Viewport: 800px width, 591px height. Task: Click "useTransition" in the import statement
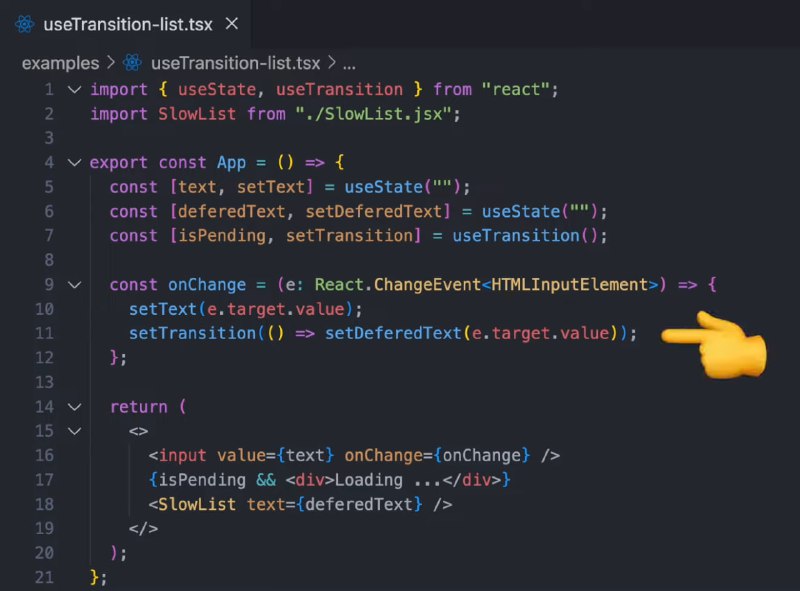(339, 89)
